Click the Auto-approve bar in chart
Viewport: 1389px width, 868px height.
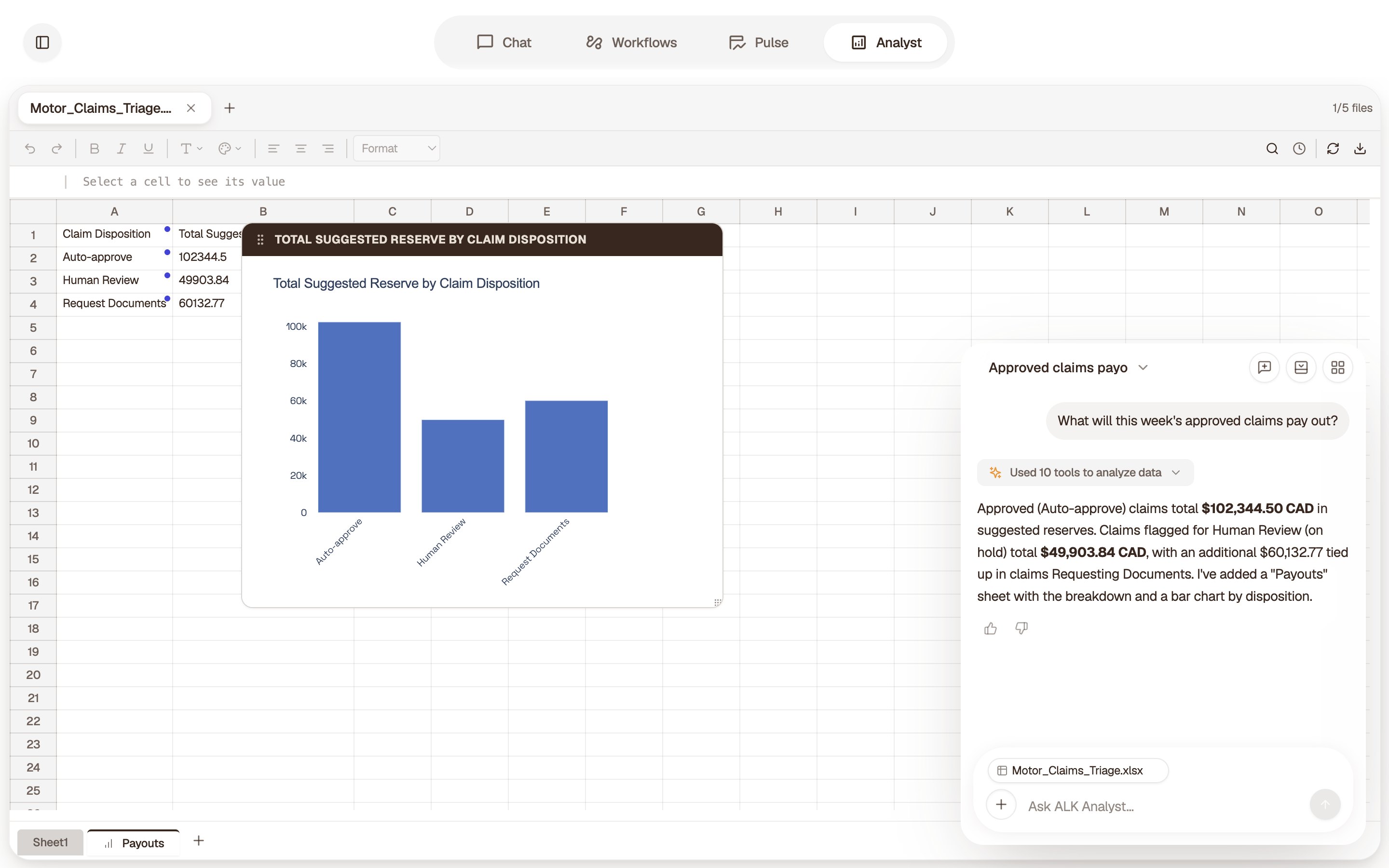click(x=359, y=417)
